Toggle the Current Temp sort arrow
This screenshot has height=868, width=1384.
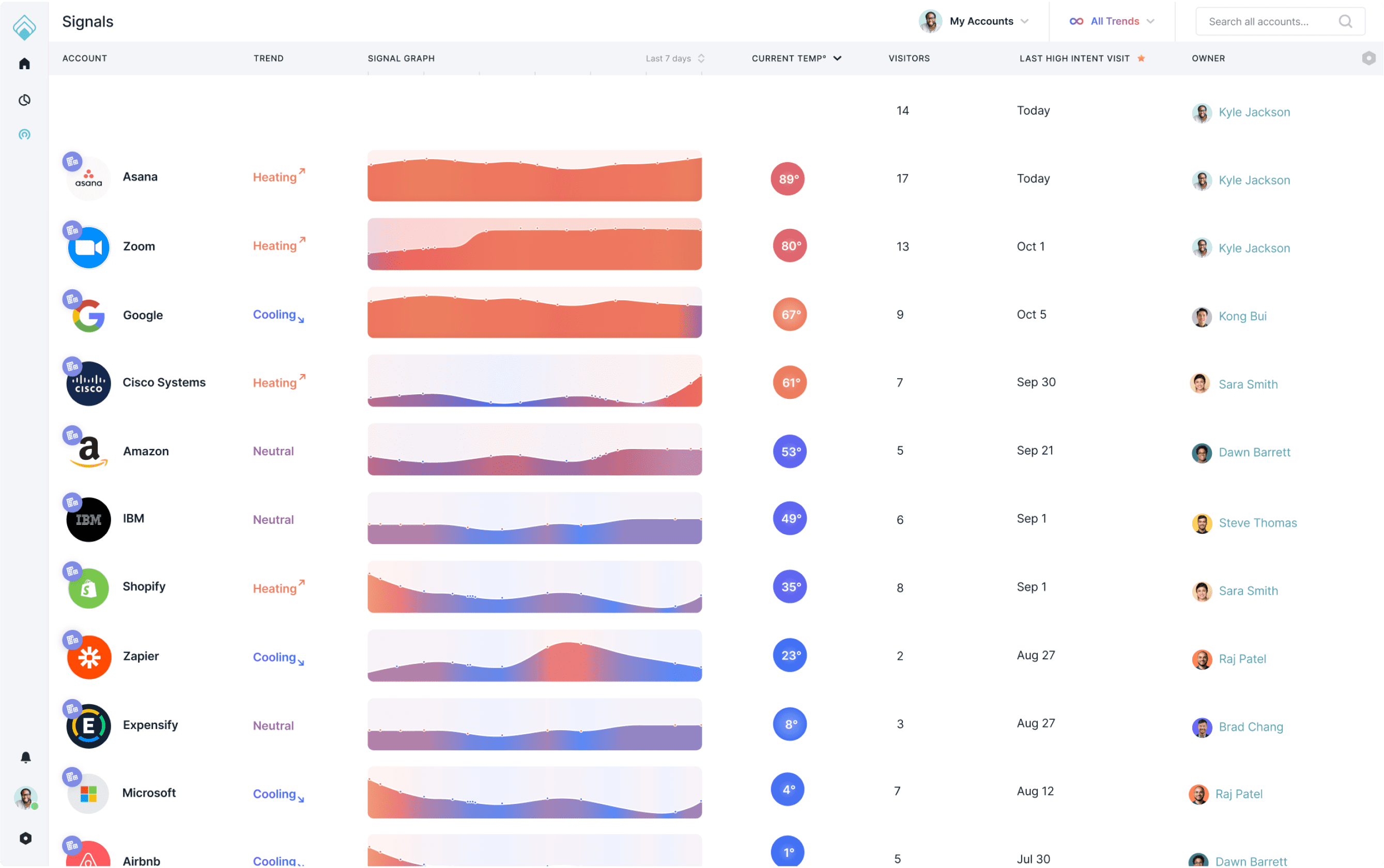(x=837, y=58)
